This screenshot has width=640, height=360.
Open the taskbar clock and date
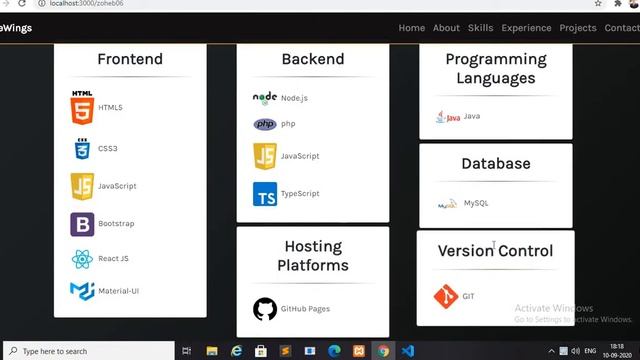point(617,351)
